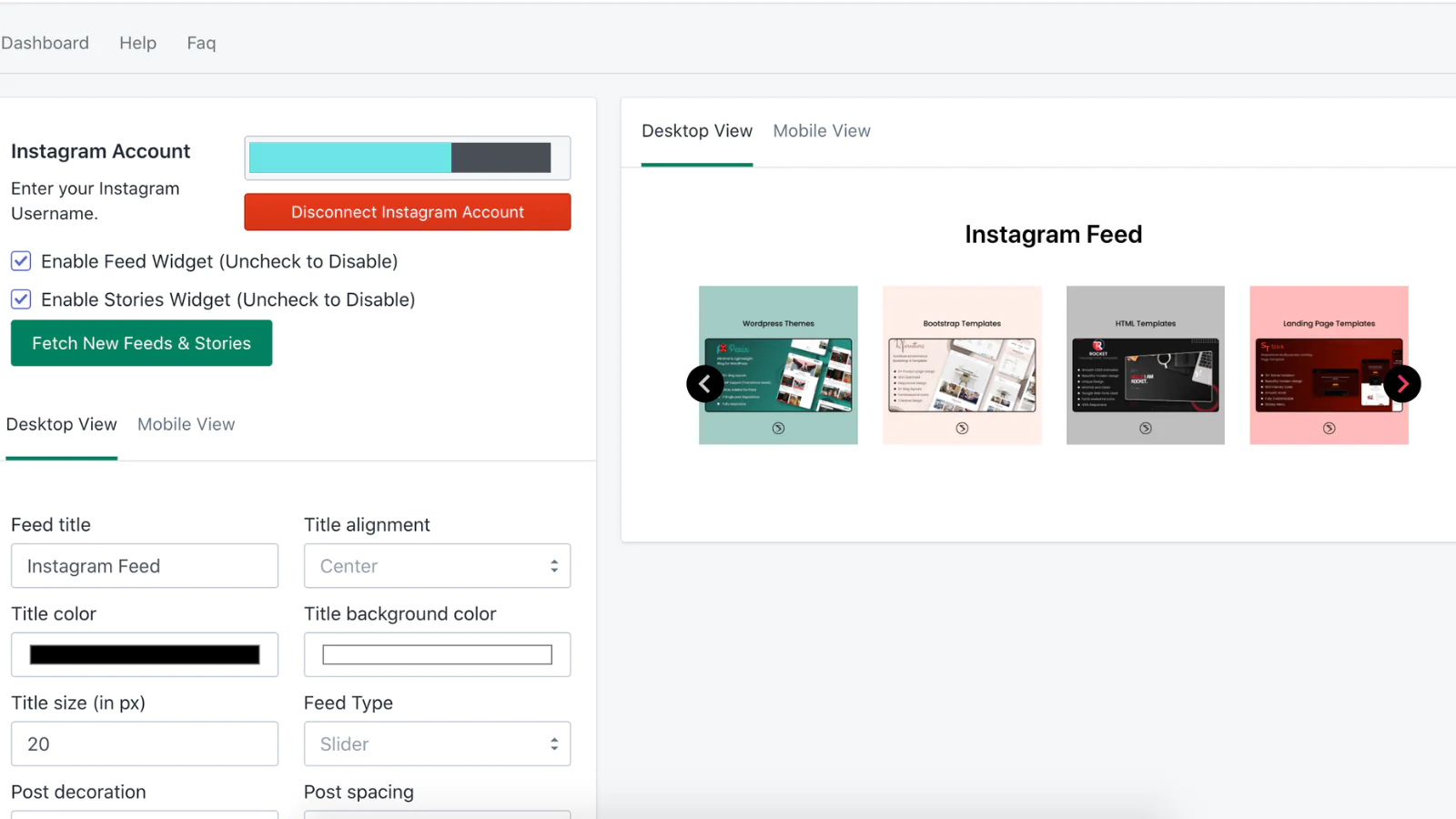Screen dimensions: 1456x819
Task: Pick the black Title color swatch
Action: click(145, 655)
